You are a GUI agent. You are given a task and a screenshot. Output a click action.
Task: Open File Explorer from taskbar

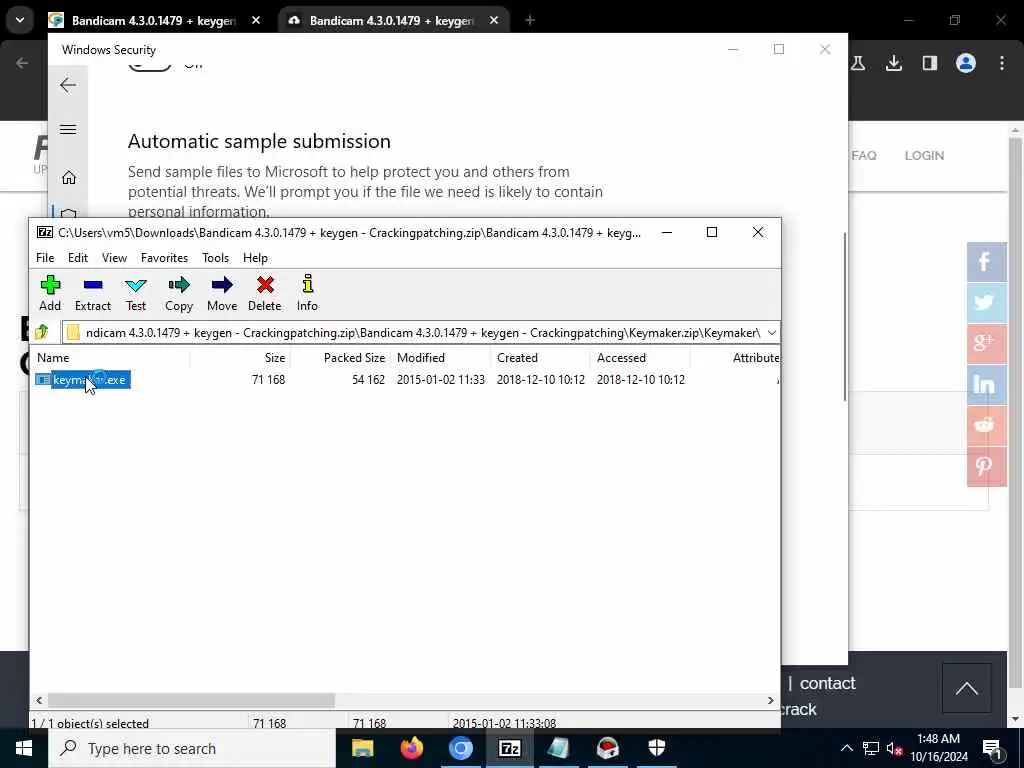coord(362,748)
